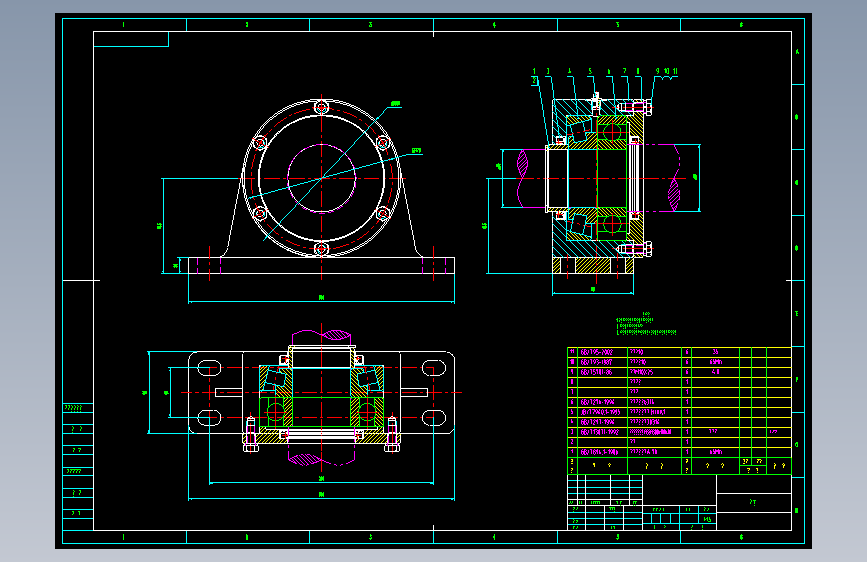The image size is (867, 562).
Task: Pick the green technical notes text block
Action: click(646, 324)
